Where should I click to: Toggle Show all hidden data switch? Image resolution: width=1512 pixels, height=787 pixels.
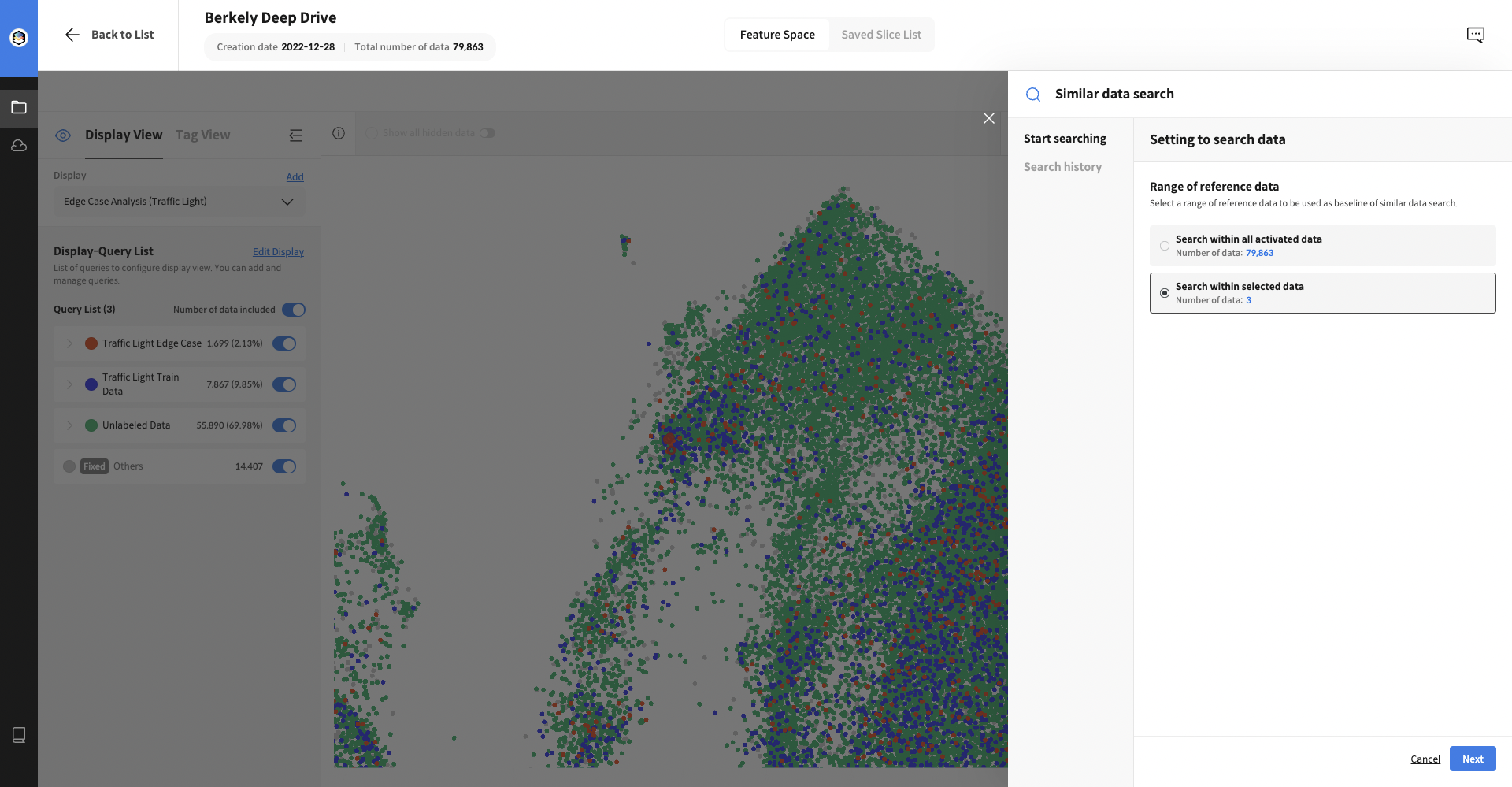point(487,133)
